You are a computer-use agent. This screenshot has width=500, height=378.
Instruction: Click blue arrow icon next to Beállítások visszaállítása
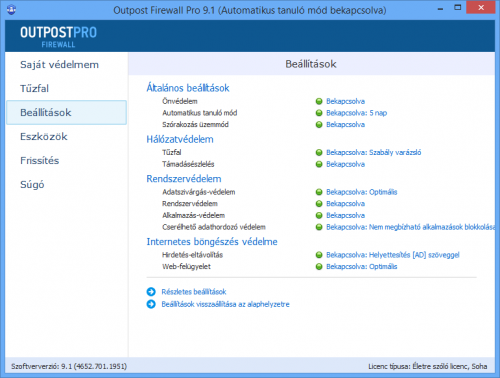coord(151,304)
